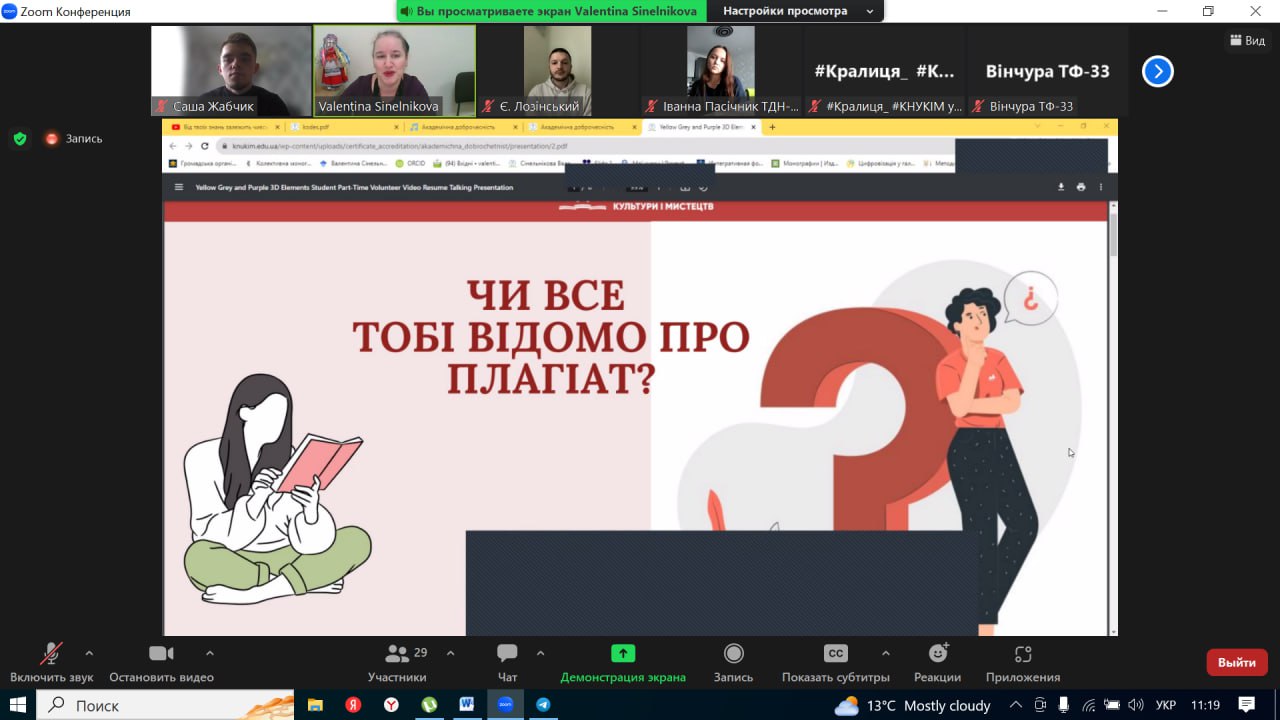This screenshot has width=1280, height=720.
Task: Stop camera via Остановить видео icon
Action: click(x=161, y=654)
